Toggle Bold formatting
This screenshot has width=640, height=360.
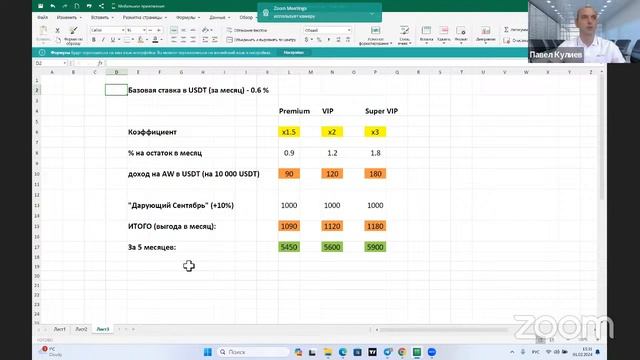pos(93,40)
